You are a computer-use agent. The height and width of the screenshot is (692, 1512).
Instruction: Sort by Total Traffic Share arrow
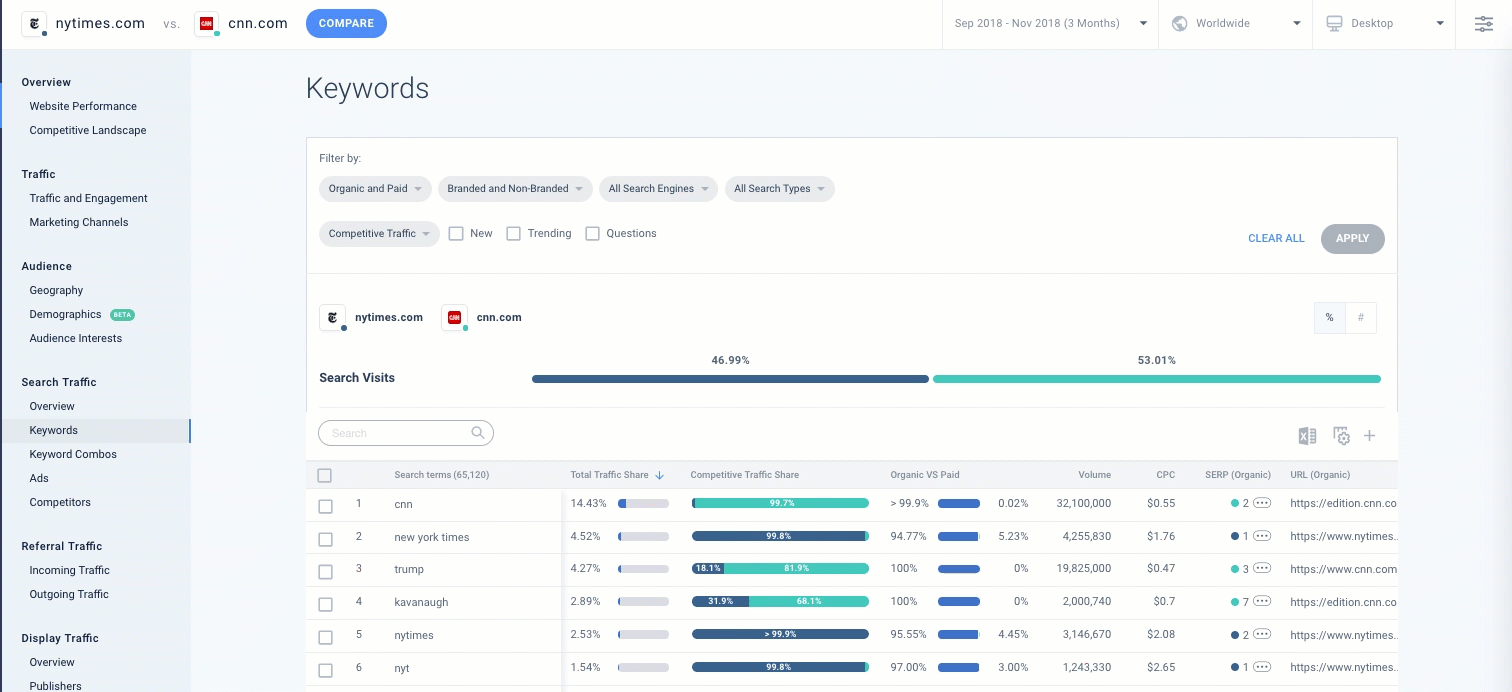point(660,475)
